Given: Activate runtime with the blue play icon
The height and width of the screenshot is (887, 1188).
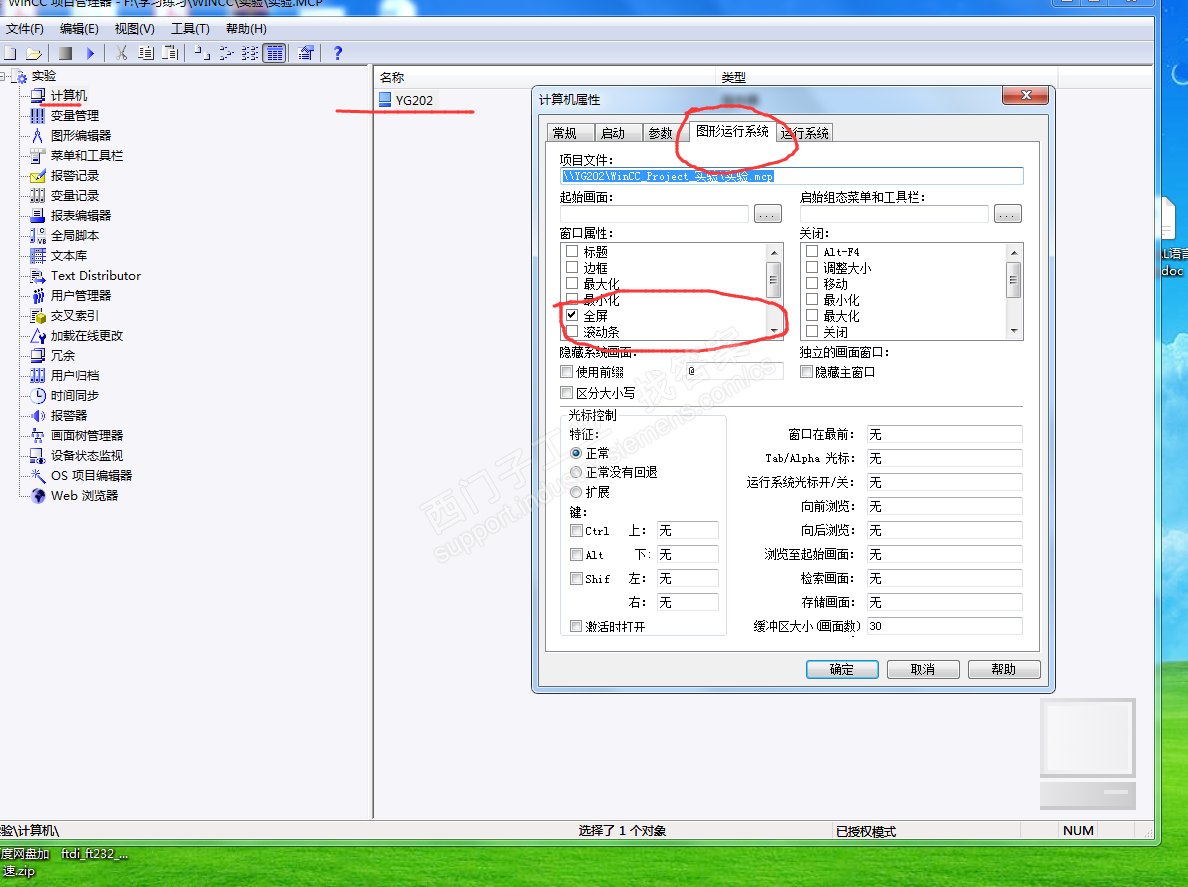Looking at the screenshot, I should [x=90, y=53].
